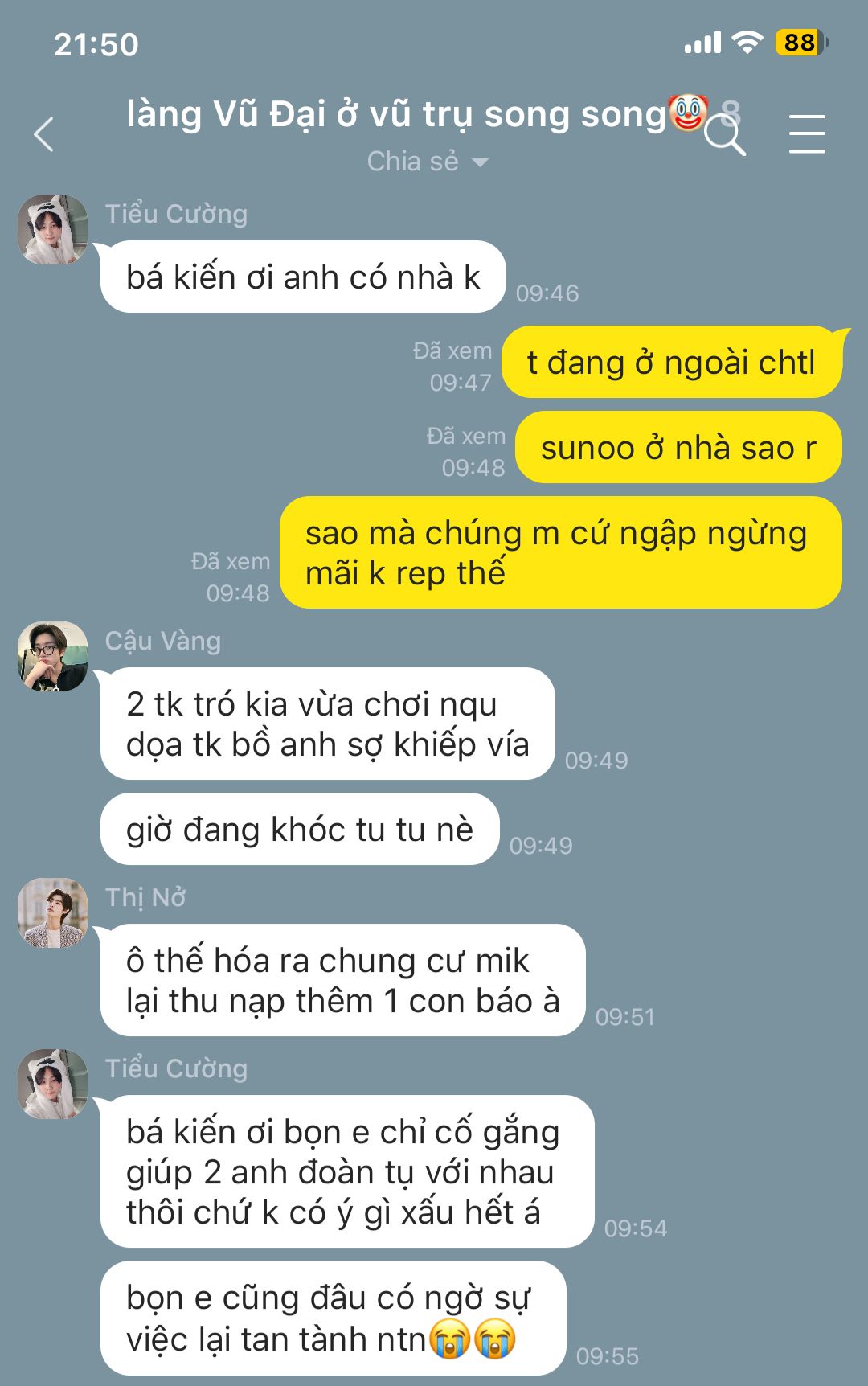Open Cậu Vàng's profile avatar
The width and height of the screenshot is (868, 1386).
click(53, 656)
